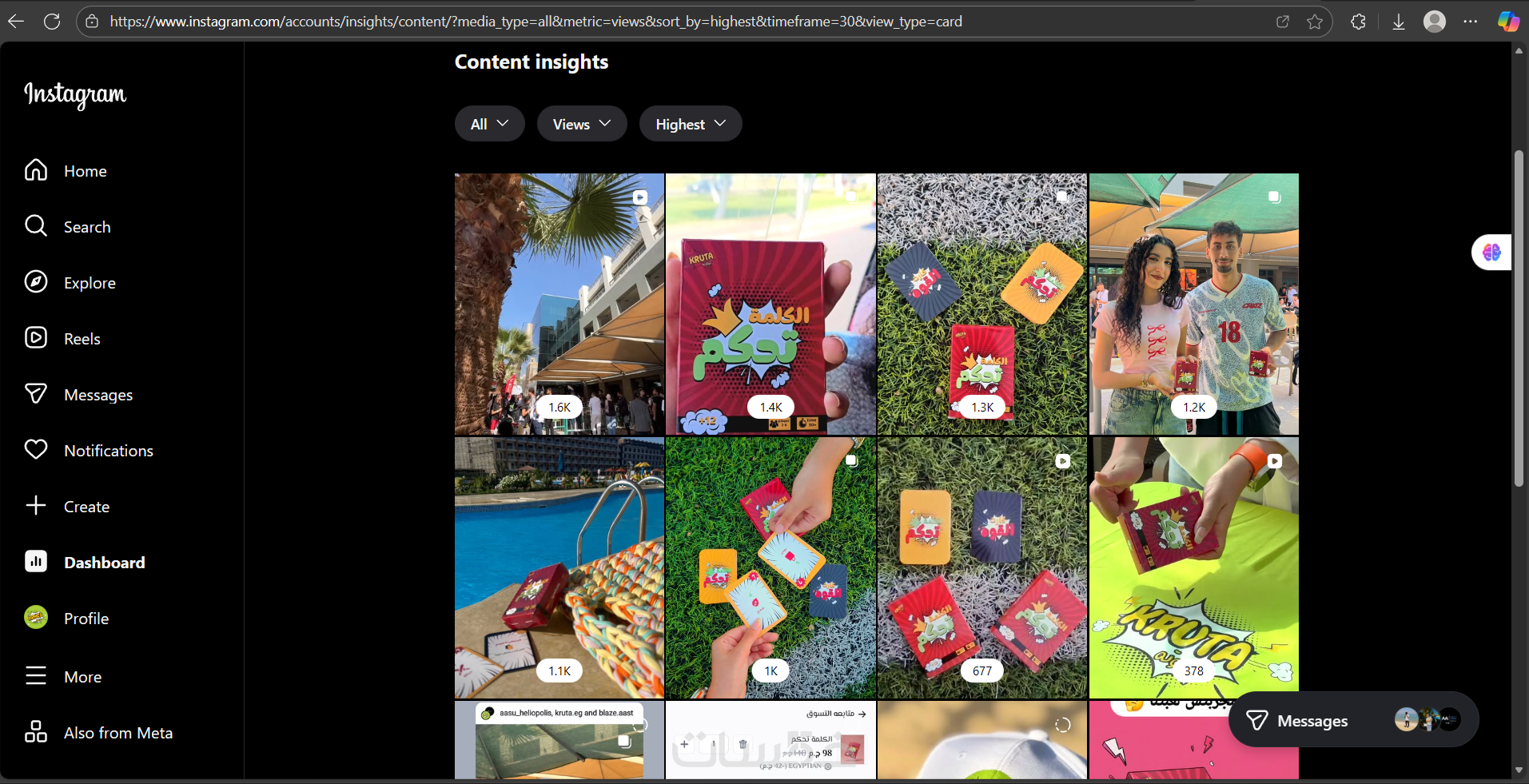This screenshot has height=784, width=1529.
Task: Go to Home
Action: [x=86, y=171]
